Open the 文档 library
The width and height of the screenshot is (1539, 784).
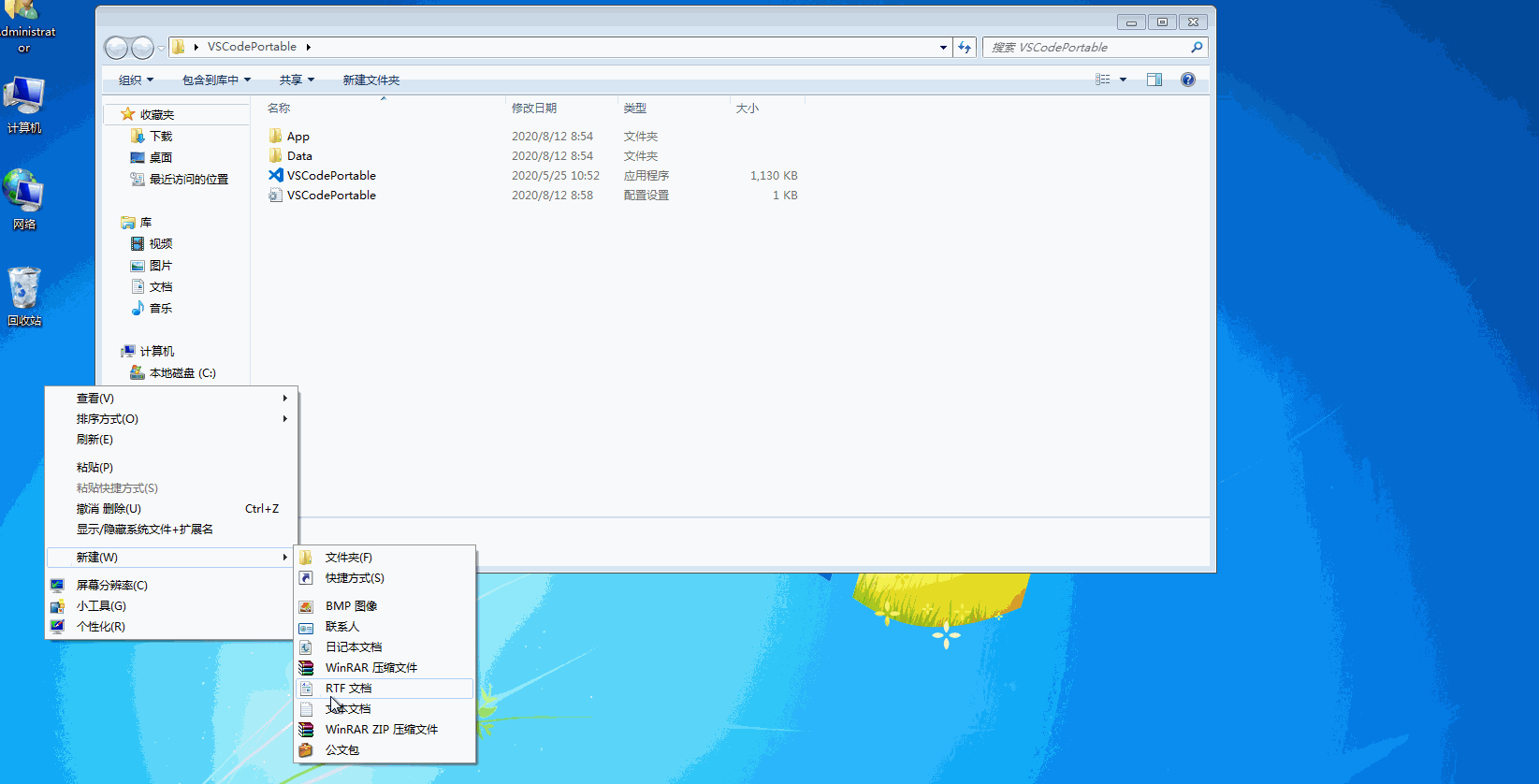(161, 287)
